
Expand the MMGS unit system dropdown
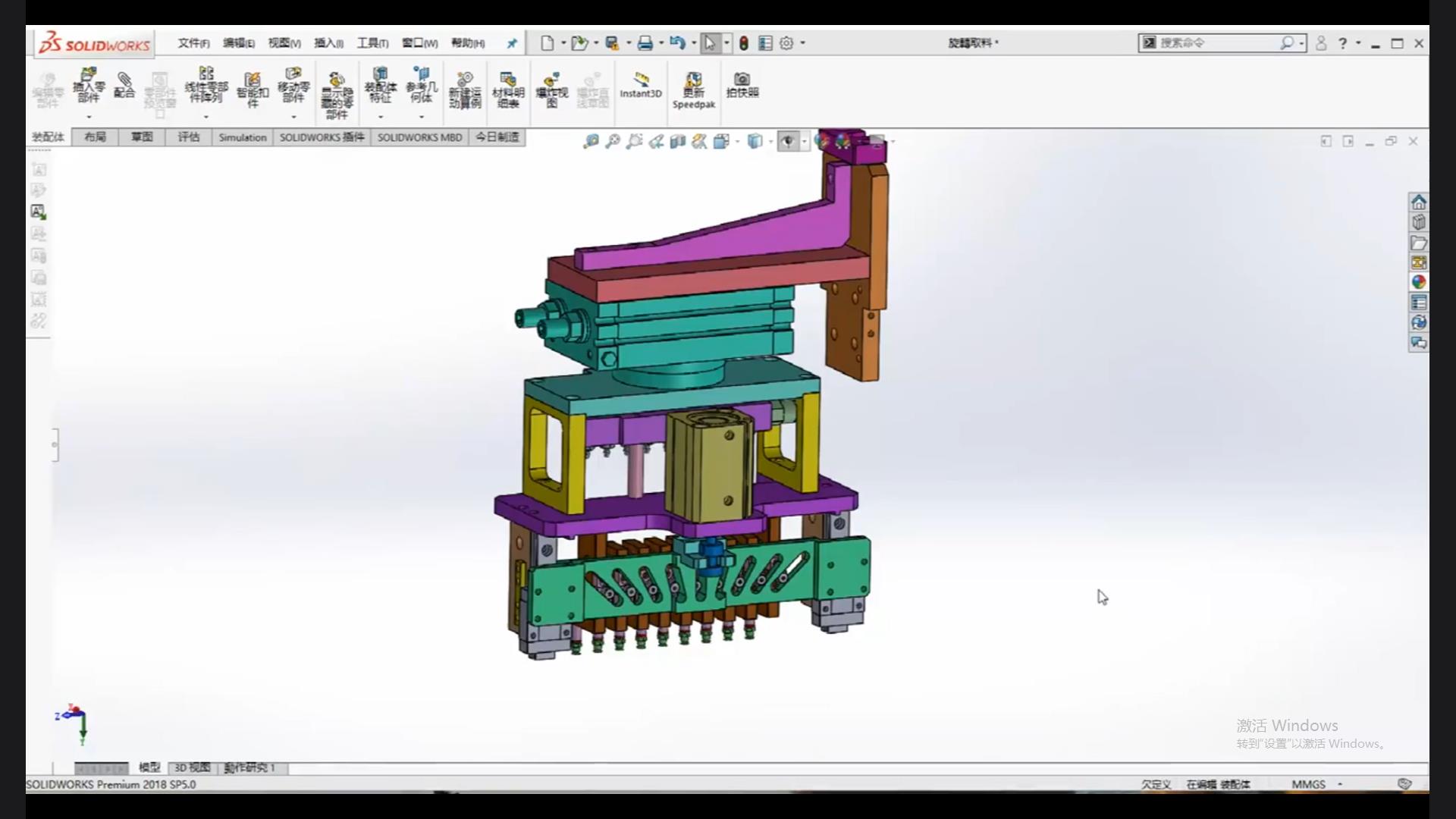point(1340,784)
